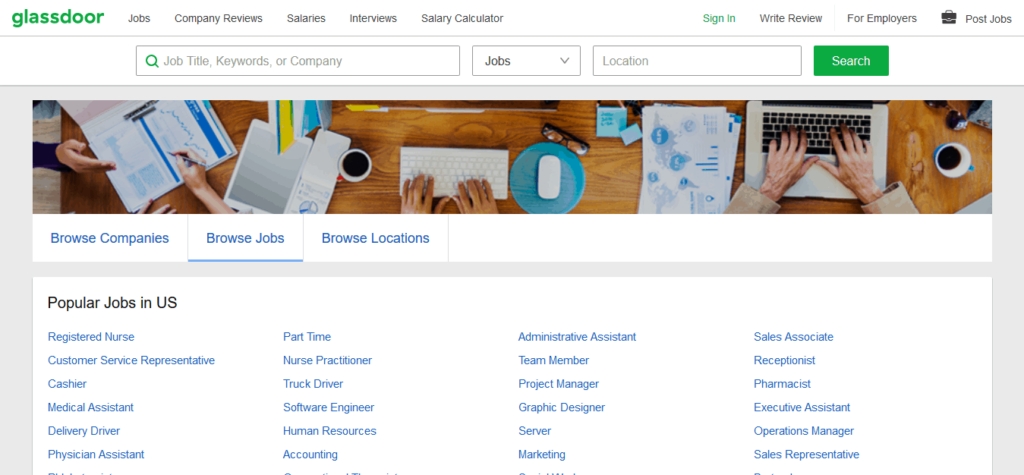The image size is (1024, 475).
Task: Open the Salary Calculator menu item
Action: (462, 18)
